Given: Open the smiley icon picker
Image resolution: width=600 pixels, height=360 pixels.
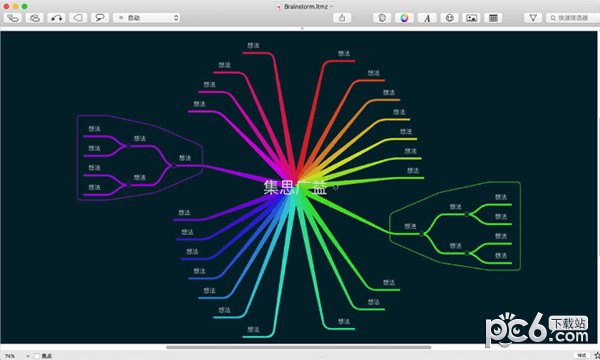Looking at the screenshot, I should pos(450,18).
